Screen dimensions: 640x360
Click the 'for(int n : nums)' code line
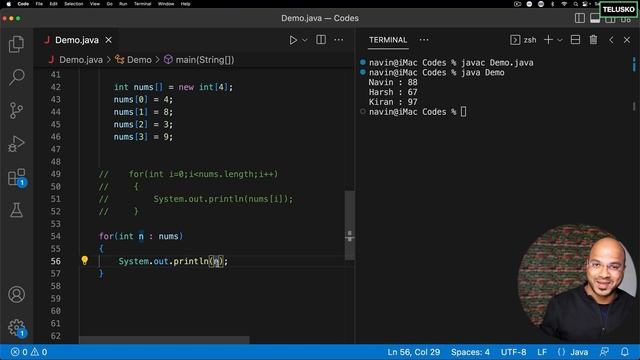click(x=141, y=236)
